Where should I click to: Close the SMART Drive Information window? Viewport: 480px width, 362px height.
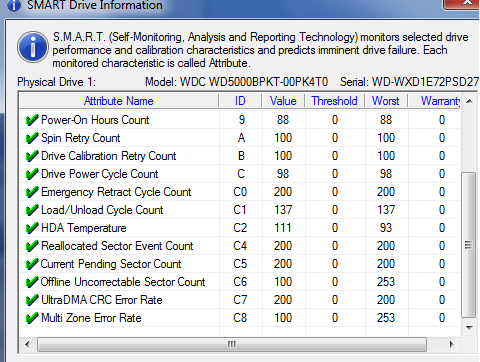click(463, 3)
